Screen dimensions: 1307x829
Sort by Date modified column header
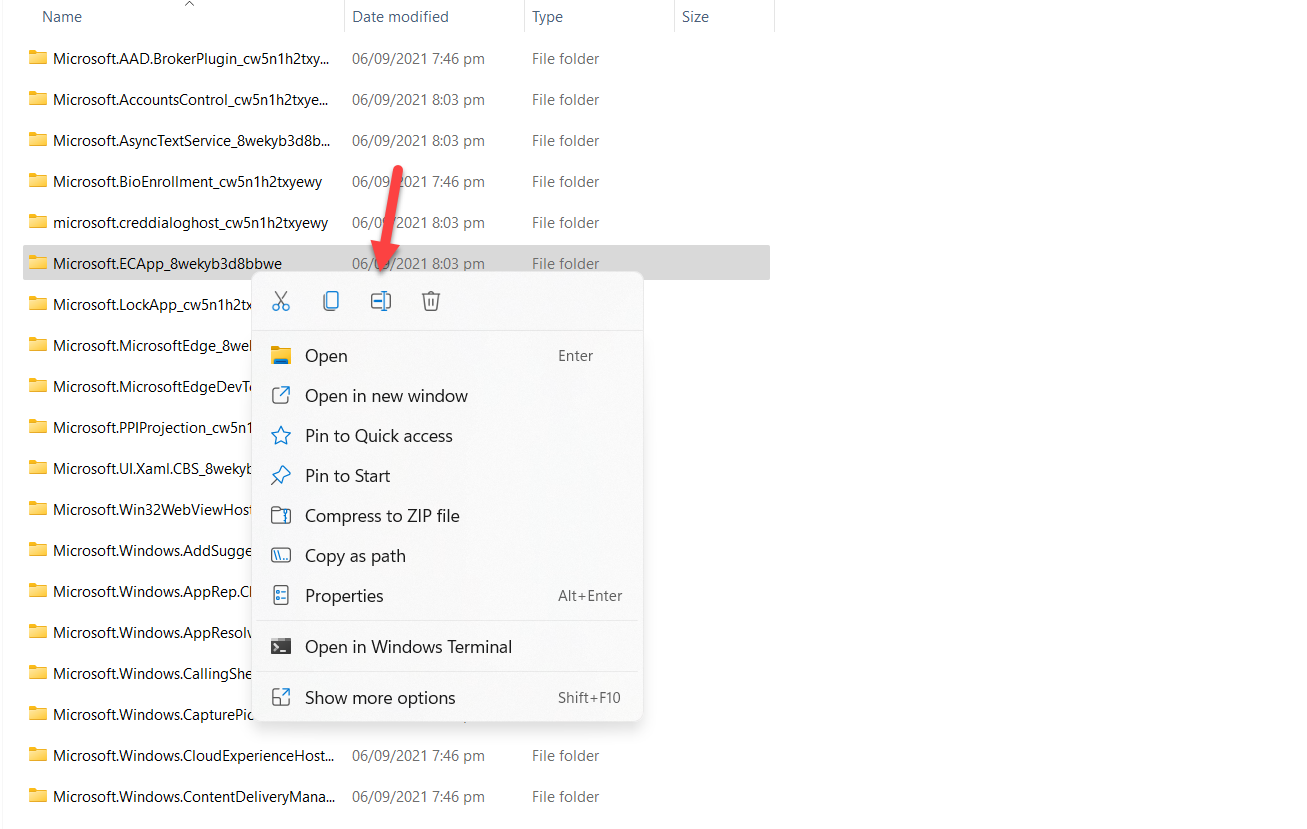(x=400, y=17)
